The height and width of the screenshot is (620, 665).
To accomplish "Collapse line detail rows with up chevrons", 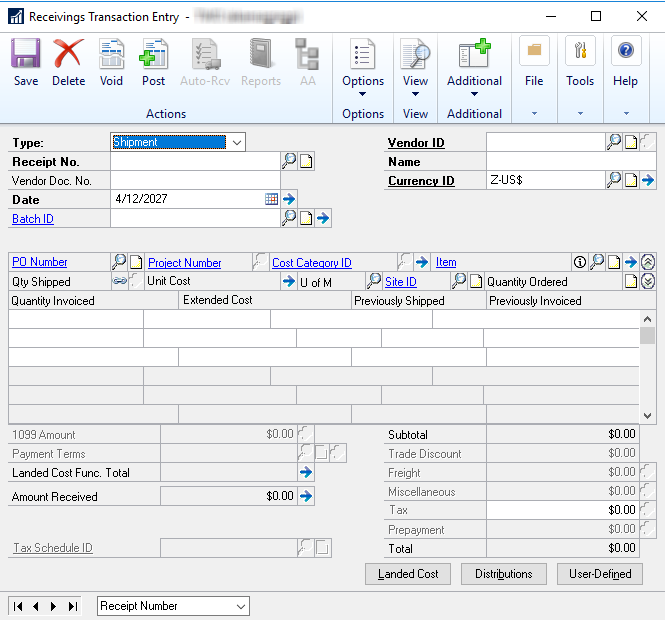I will coord(648,262).
